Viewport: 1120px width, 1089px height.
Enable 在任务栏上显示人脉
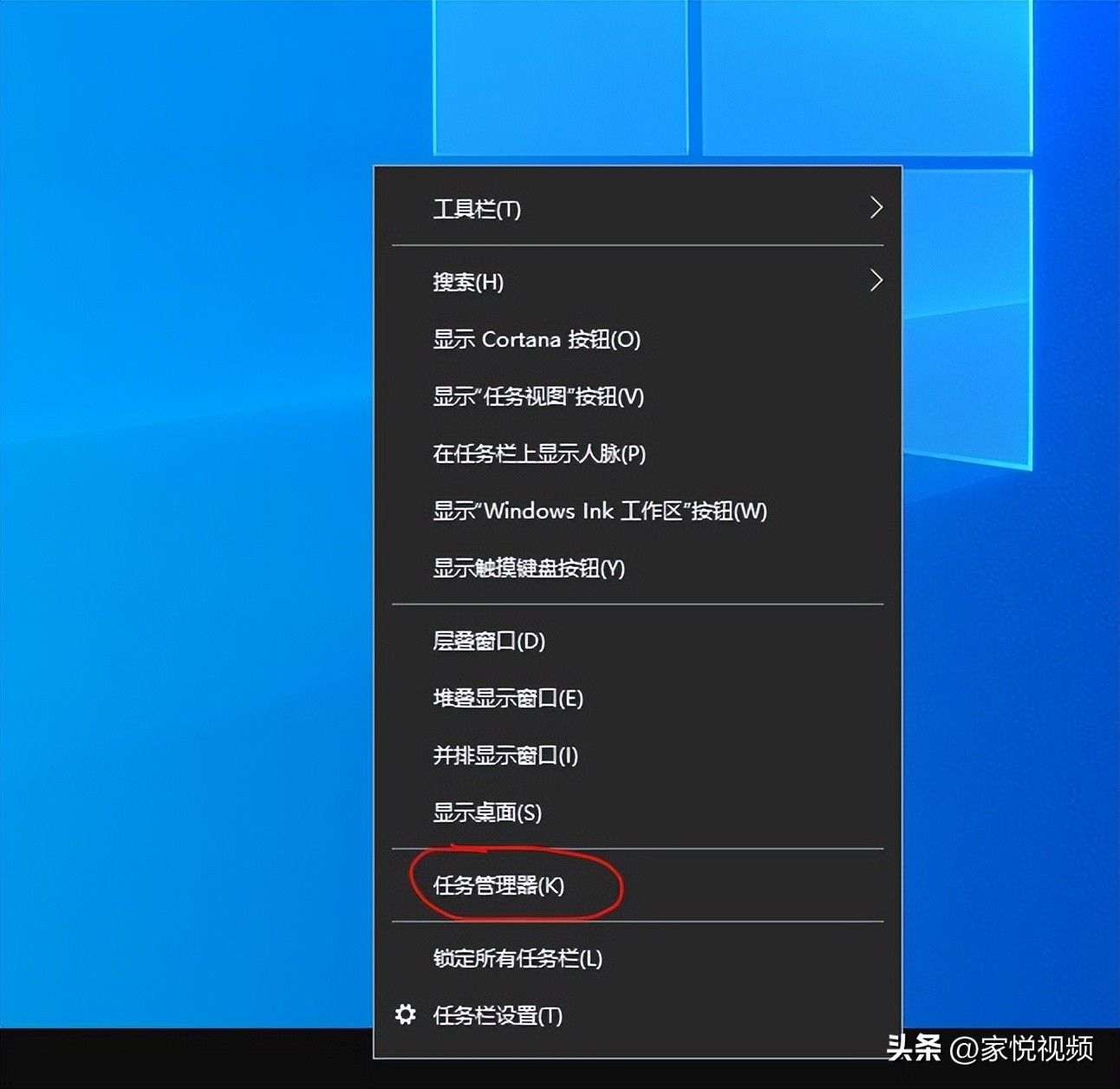pyautogui.click(x=539, y=453)
